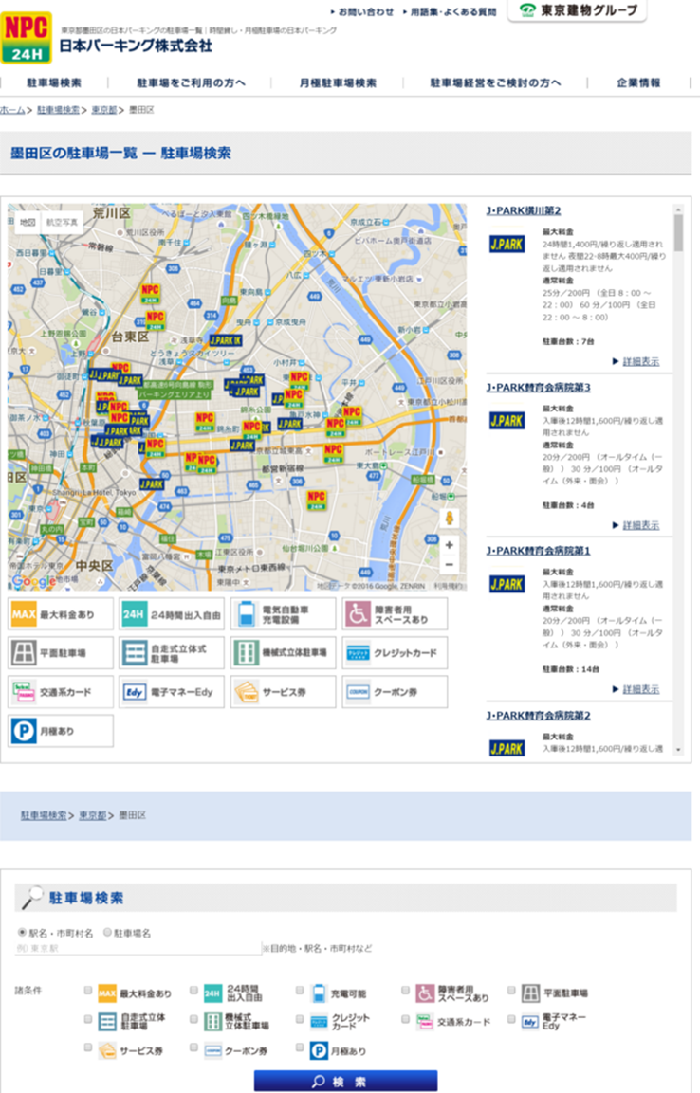Check the 障害者用スペースあり condition checkbox
The width and height of the screenshot is (700, 1093).
[406, 990]
